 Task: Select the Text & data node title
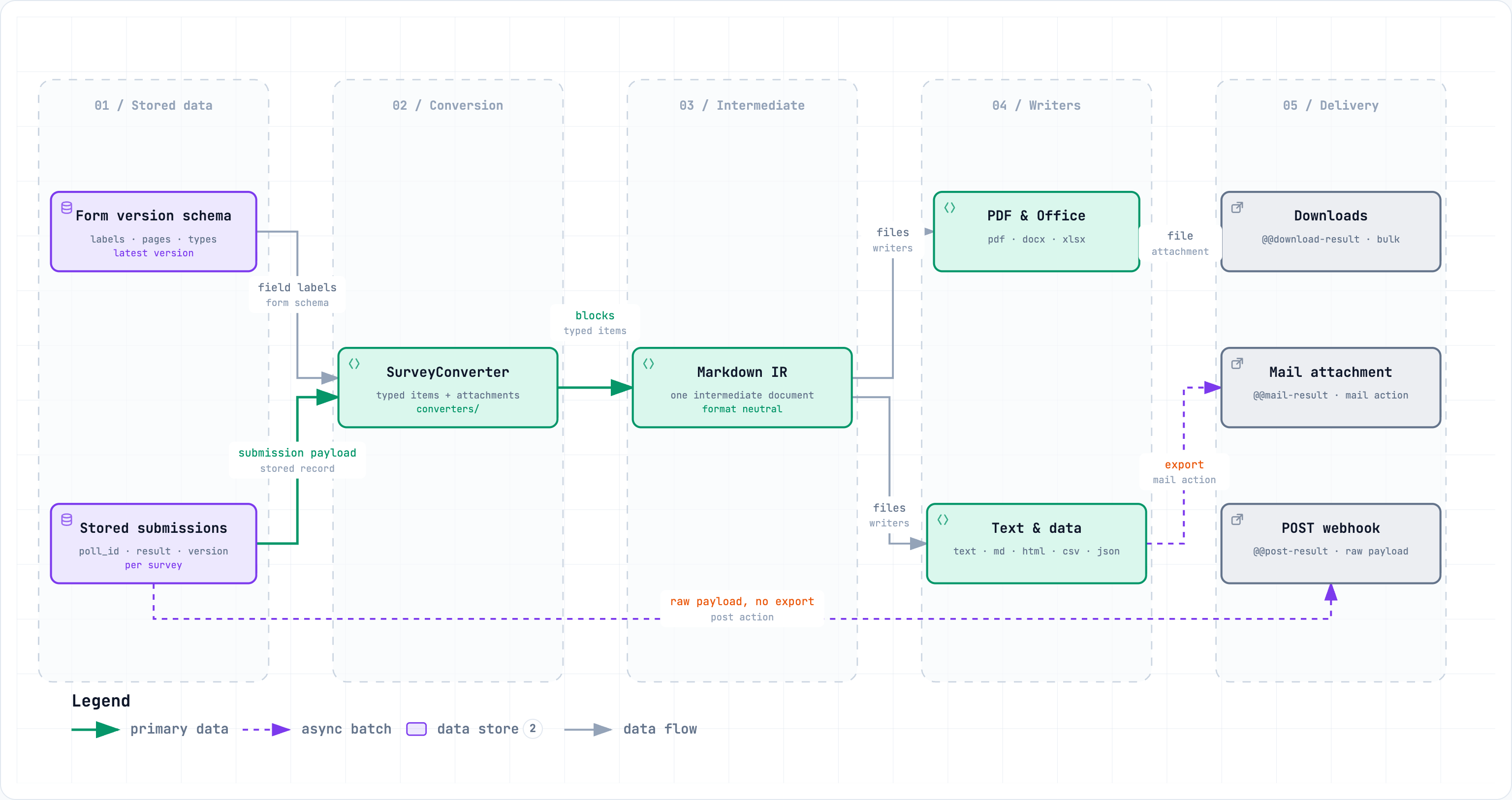(x=1036, y=528)
